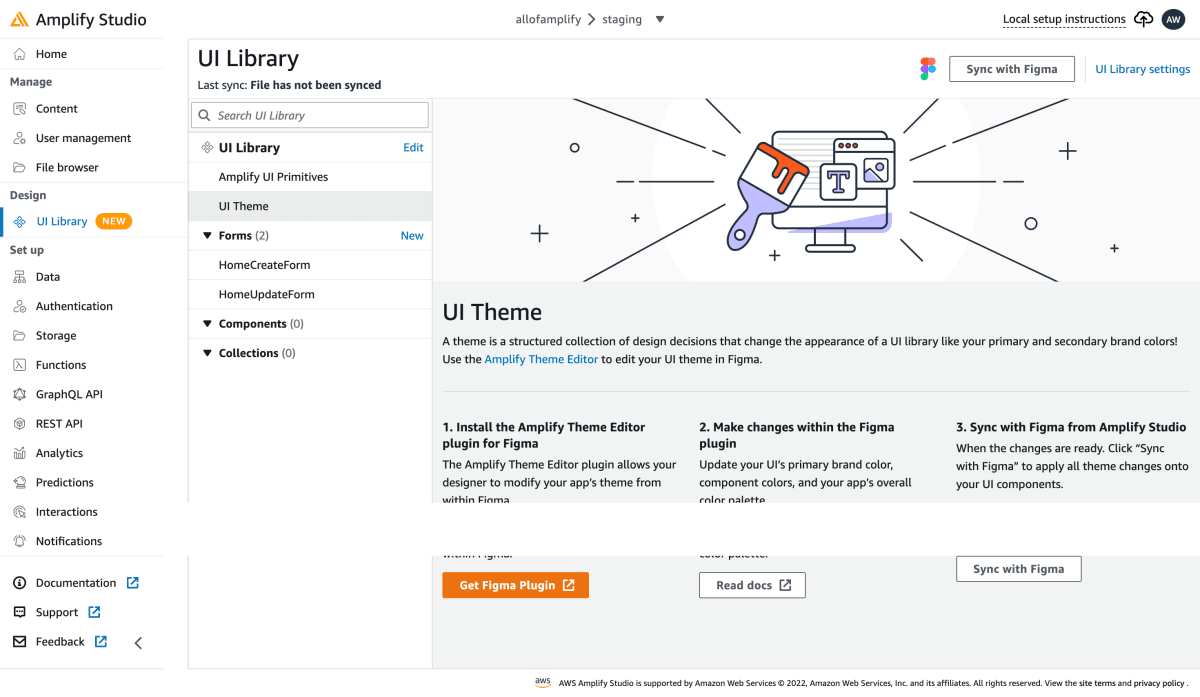Open the staging environment dropdown arrow
The width and height of the screenshot is (1200, 697).
point(659,20)
